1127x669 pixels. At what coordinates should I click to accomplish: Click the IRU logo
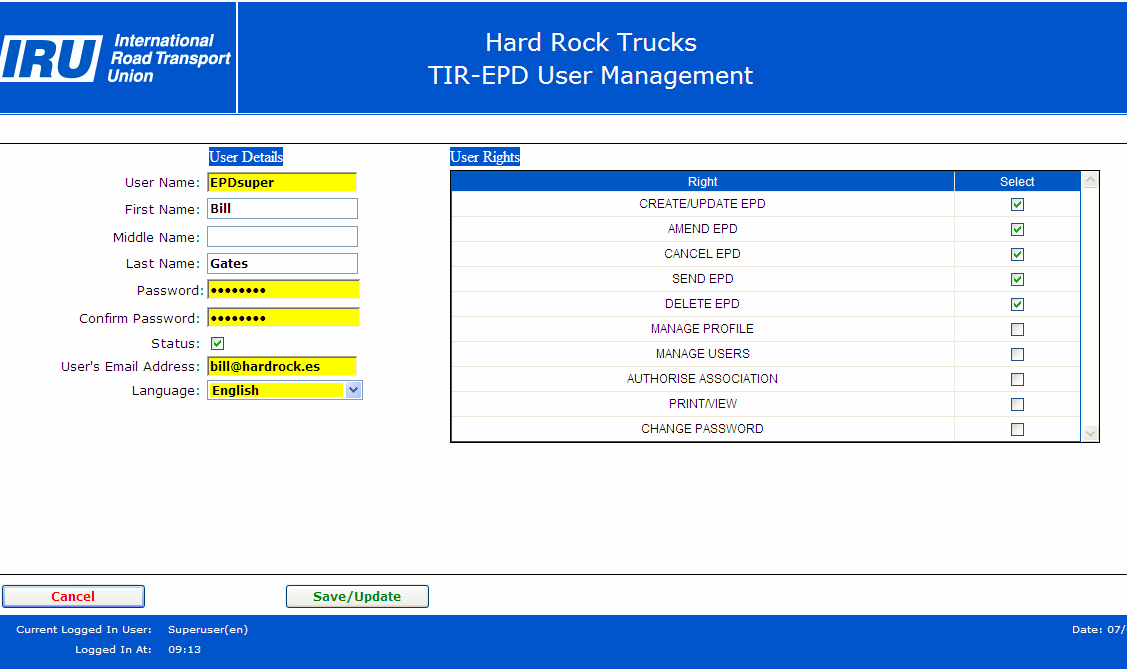click(x=116, y=58)
